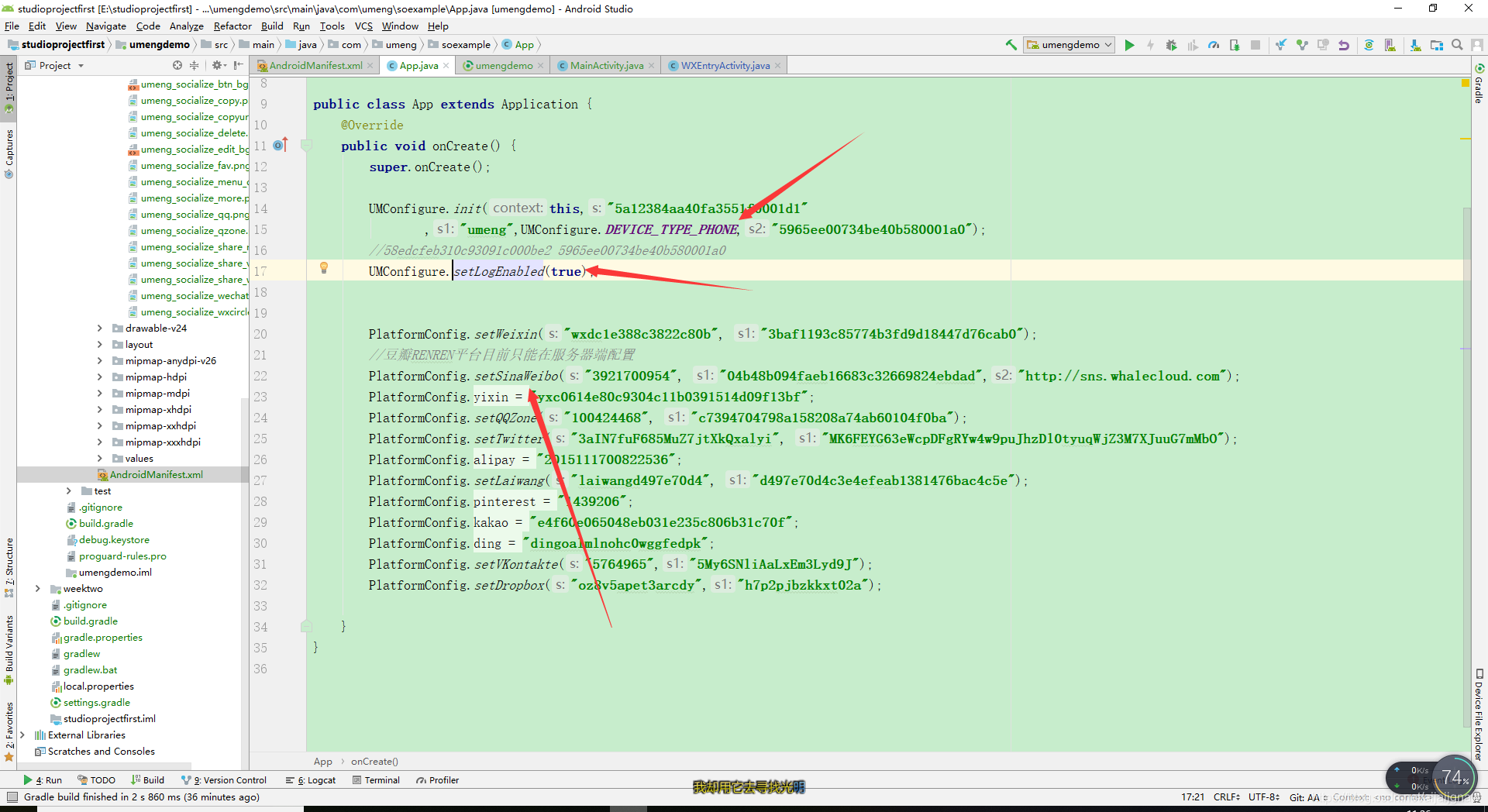The image size is (1488, 812).
Task: Open the Analyze menu
Action: click(x=186, y=26)
